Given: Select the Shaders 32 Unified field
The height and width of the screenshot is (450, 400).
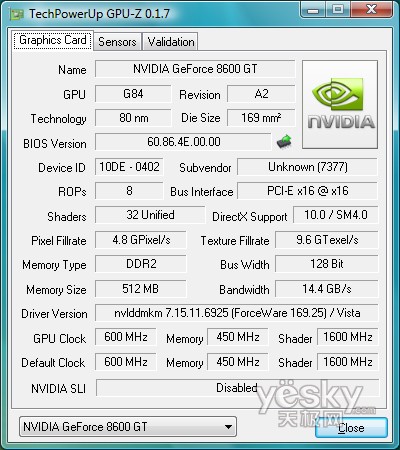Looking at the screenshot, I should tap(150, 215).
